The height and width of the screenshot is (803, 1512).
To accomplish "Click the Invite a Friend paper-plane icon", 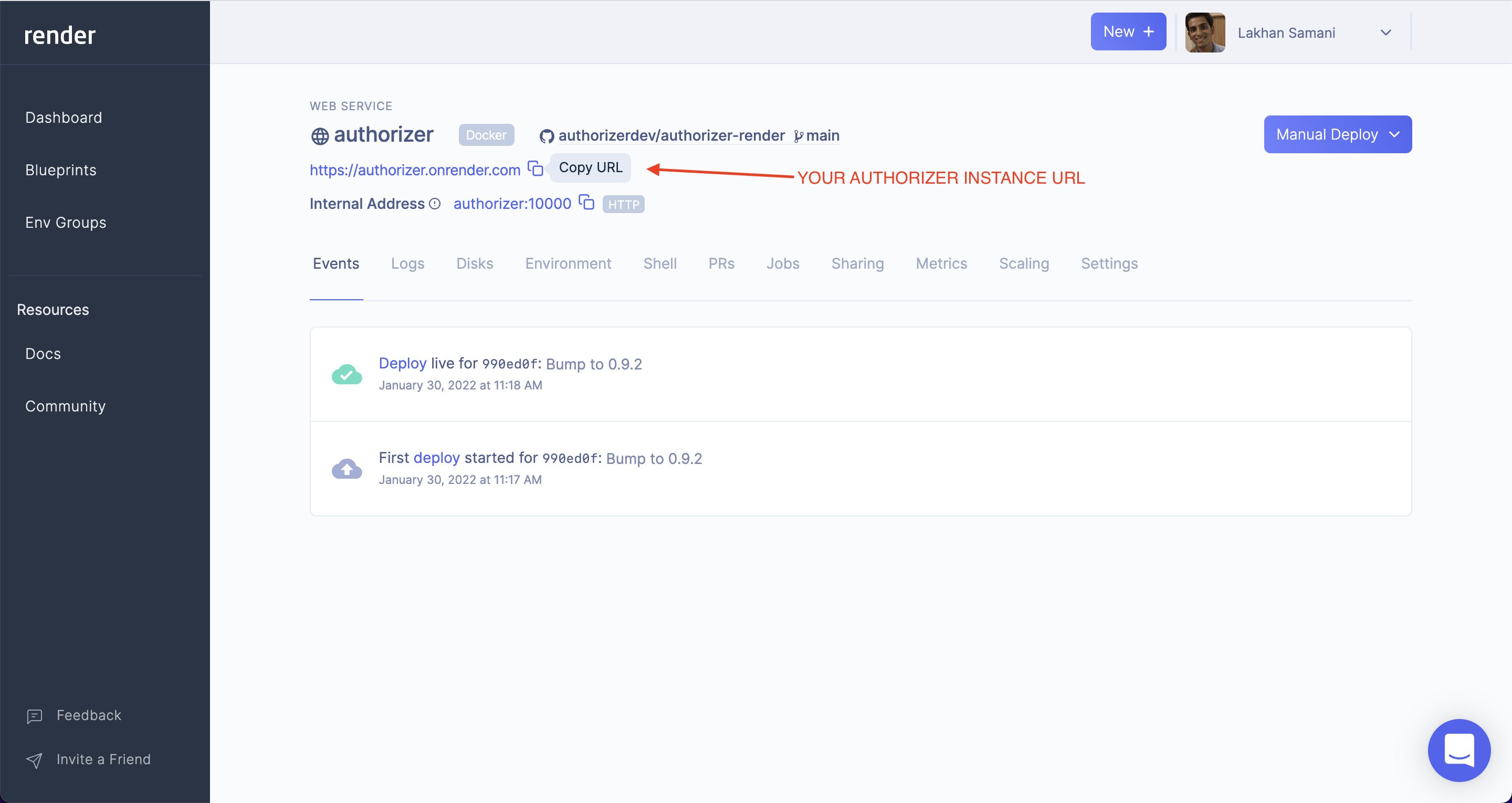I will (x=35, y=759).
